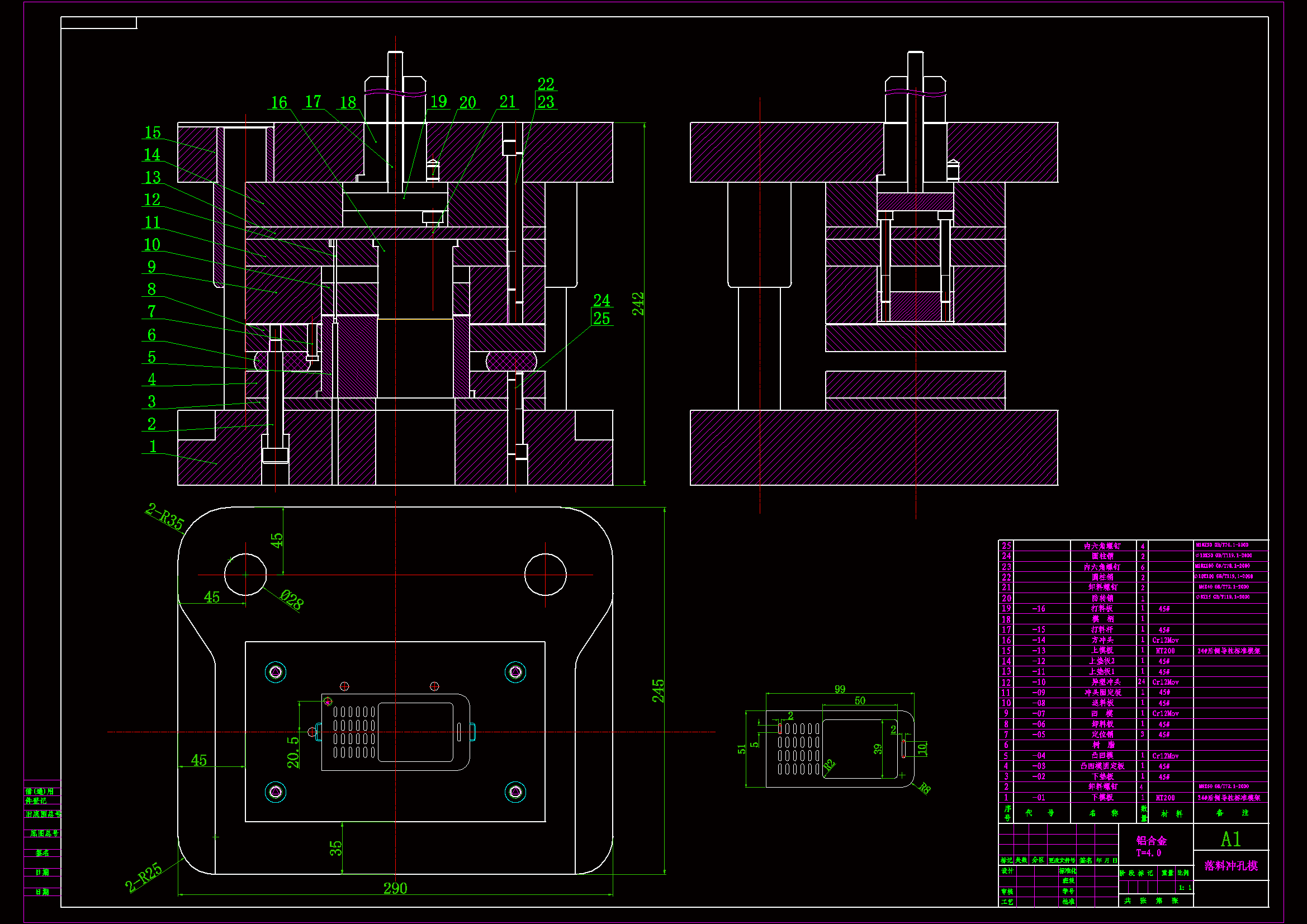Click the 落料冲孔模 drawing title
This screenshot has width=1307, height=924.
(1231, 866)
